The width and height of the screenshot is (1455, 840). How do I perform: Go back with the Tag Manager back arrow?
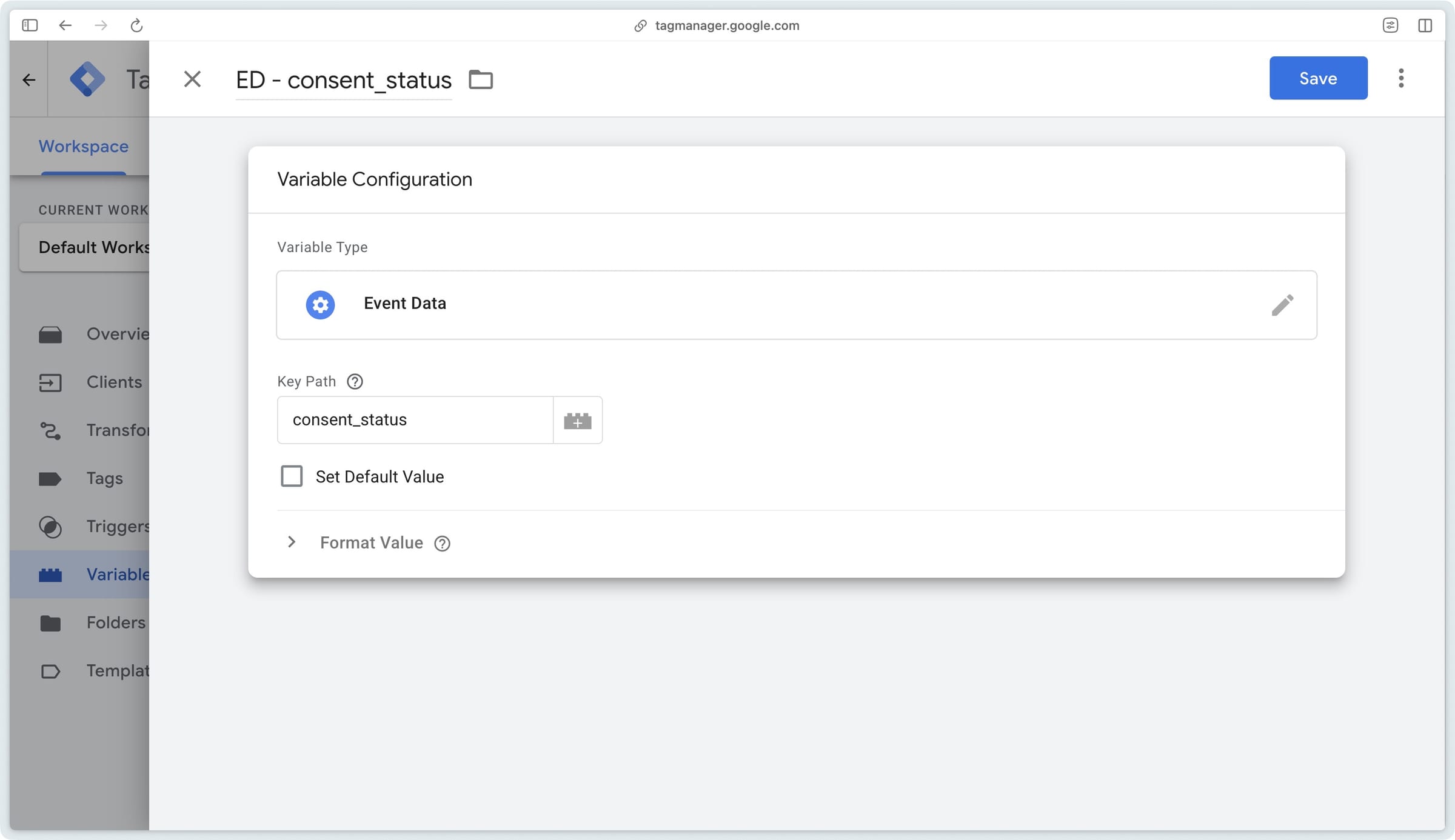pyautogui.click(x=28, y=79)
